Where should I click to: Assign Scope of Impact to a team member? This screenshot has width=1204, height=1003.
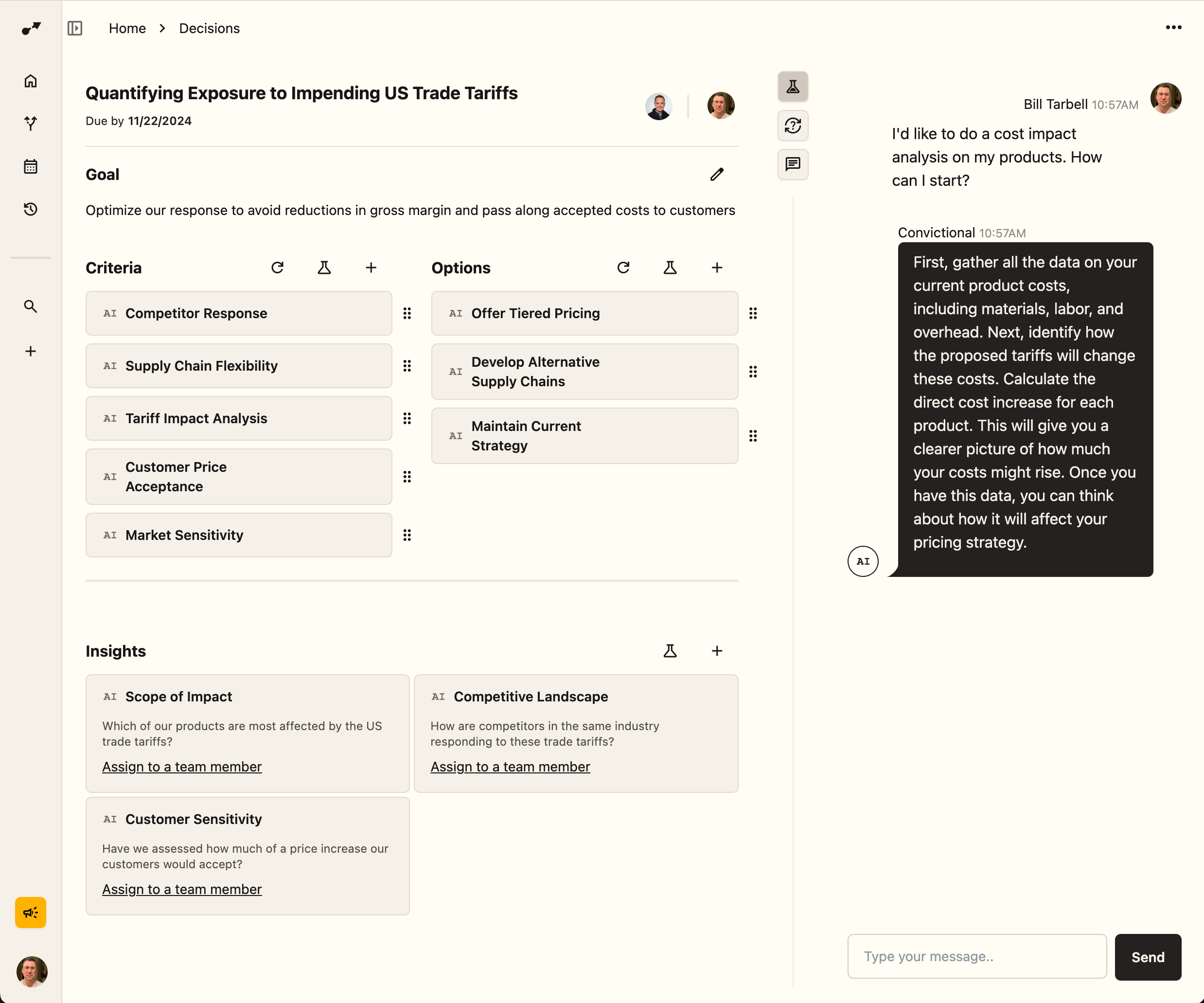click(182, 767)
